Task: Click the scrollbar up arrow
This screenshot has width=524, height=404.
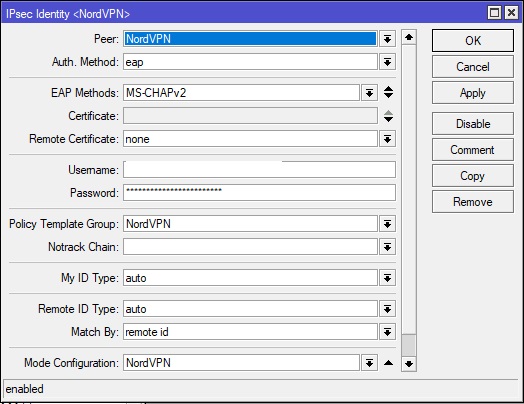Action: click(409, 37)
